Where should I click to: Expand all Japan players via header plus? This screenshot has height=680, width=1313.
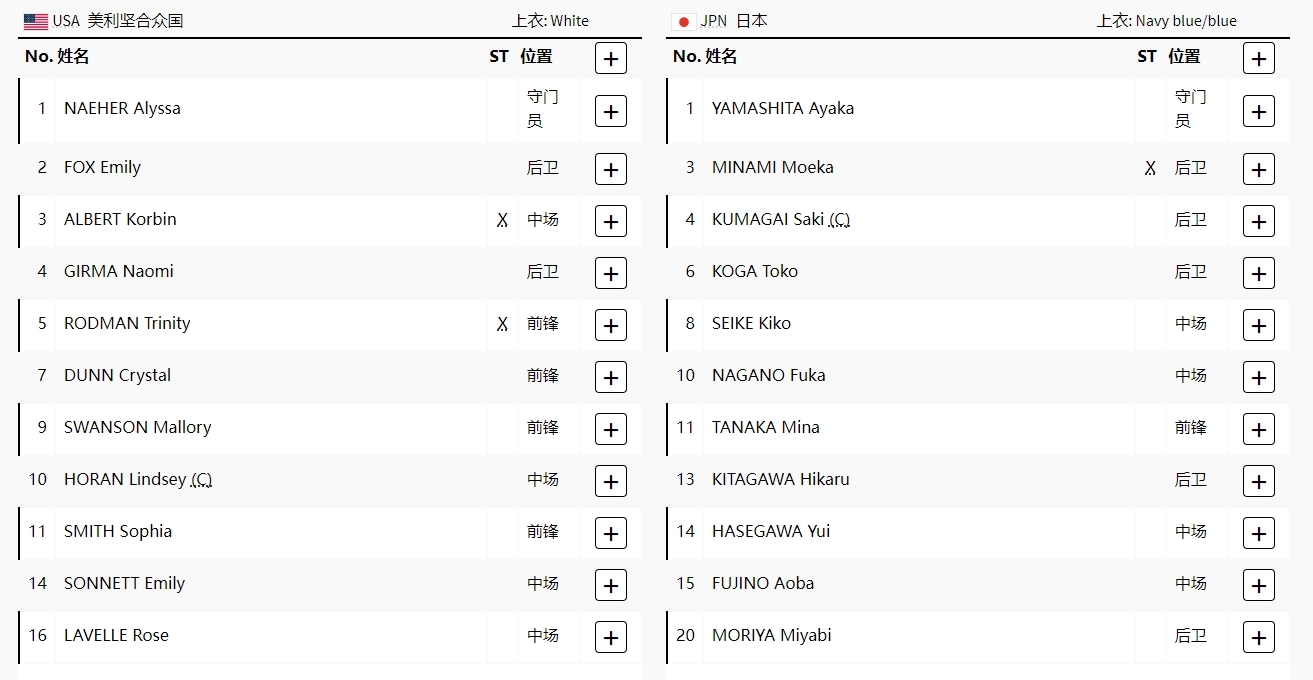(1259, 58)
